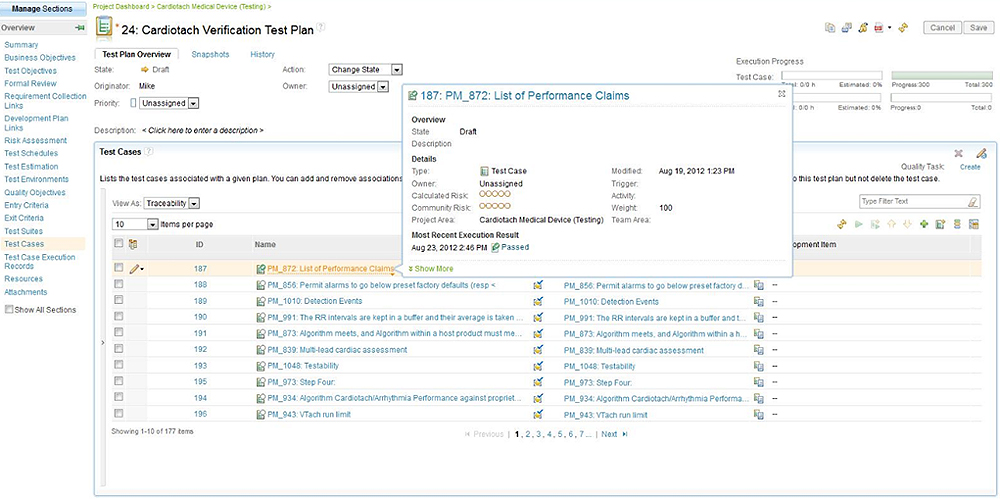Open the Priority Unassigned dropdown
This screenshot has height=499, width=1000.
(170, 103)
